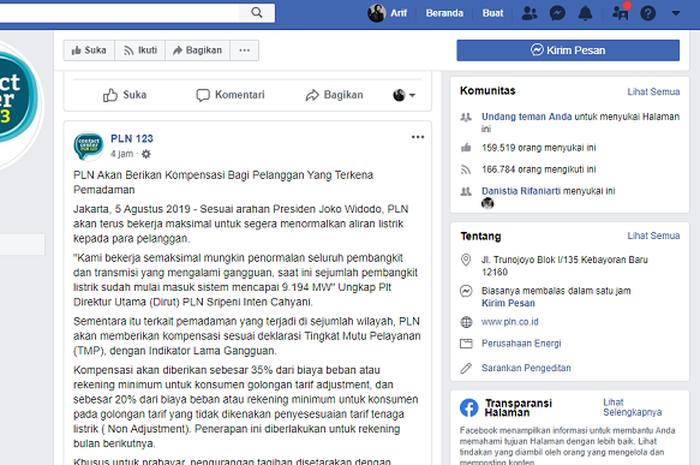Image resolution: width=700 pixels, height=465 pixels.
Task: Click the location pin icon in Tentang
Action: click(x=466, y=260)
